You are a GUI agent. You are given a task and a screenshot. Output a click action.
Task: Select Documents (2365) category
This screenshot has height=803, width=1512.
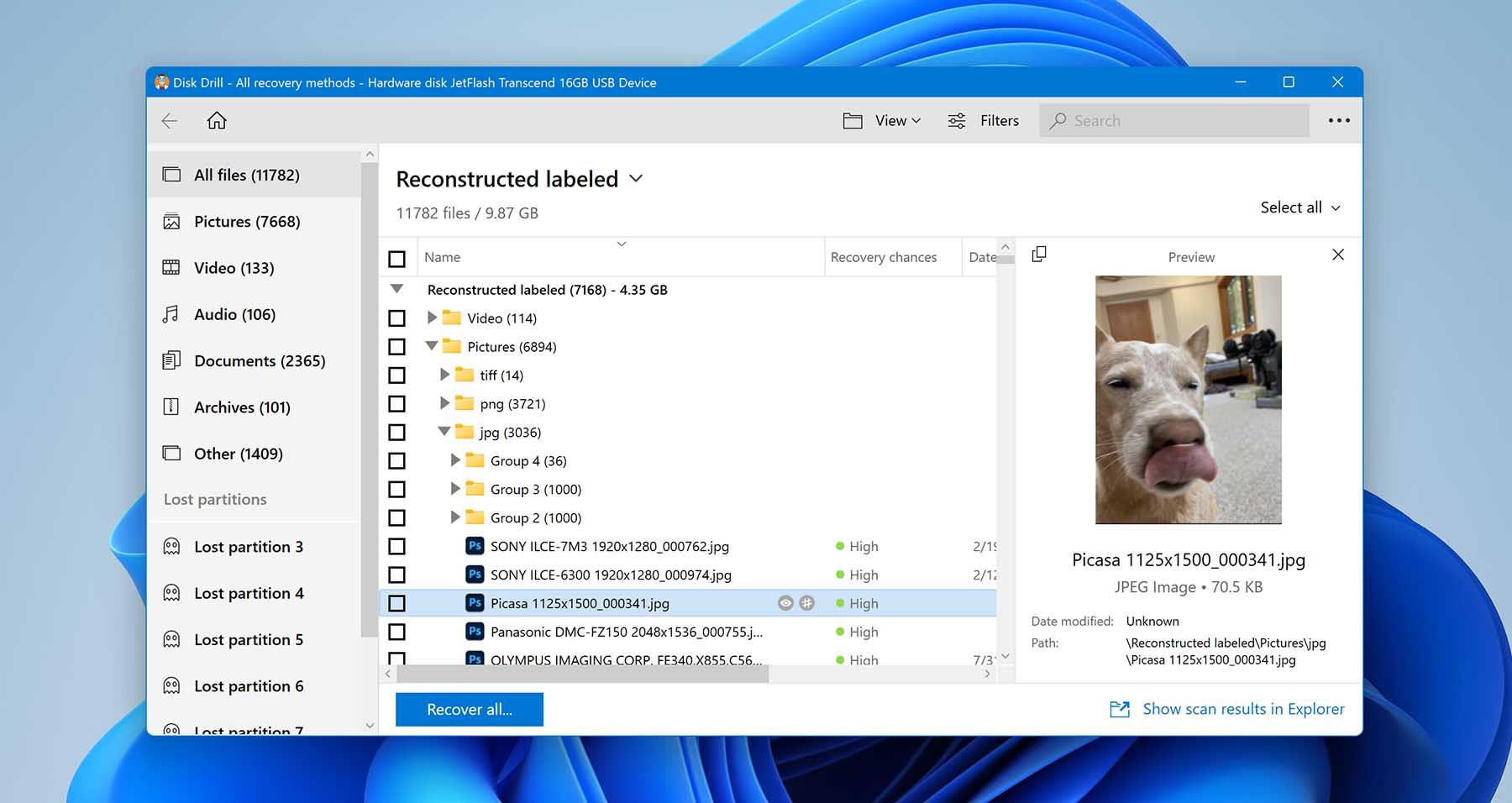point(255,361)
